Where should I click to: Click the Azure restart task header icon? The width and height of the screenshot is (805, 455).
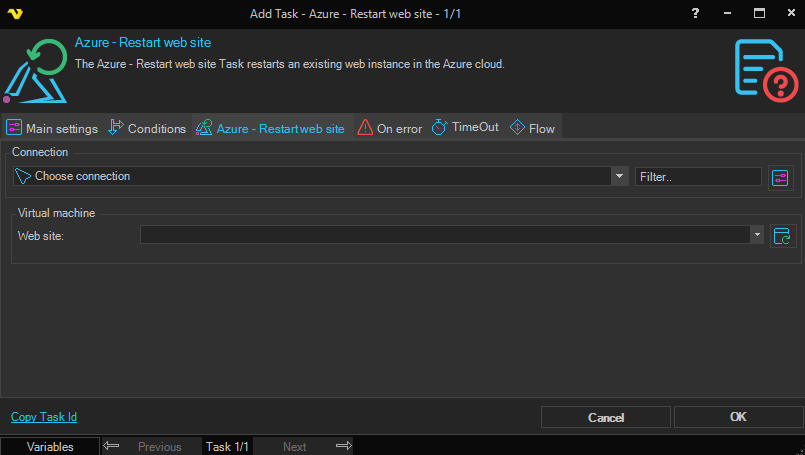(35, 69)
